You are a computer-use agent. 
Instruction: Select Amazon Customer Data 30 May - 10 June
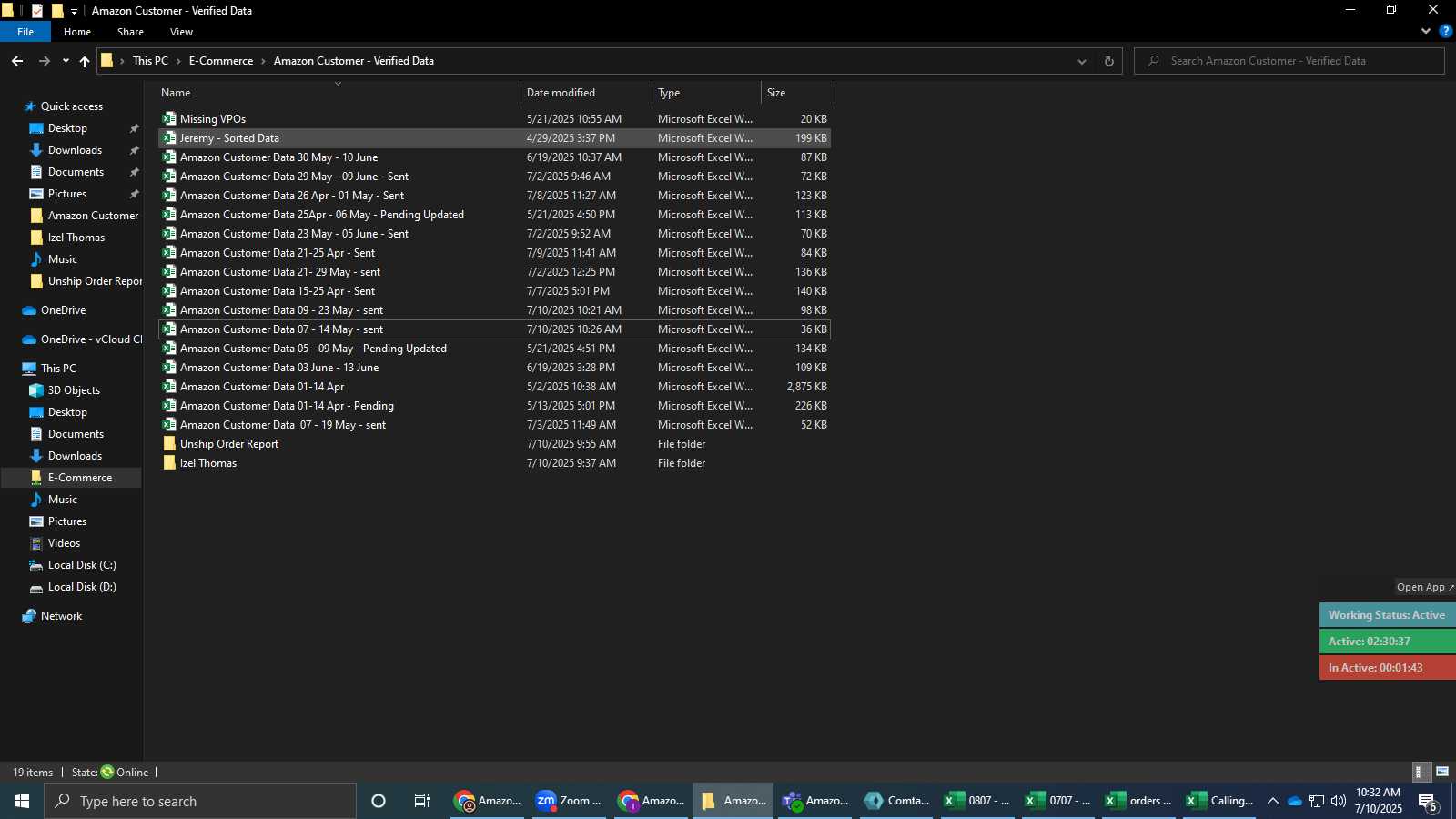(494, 157)
